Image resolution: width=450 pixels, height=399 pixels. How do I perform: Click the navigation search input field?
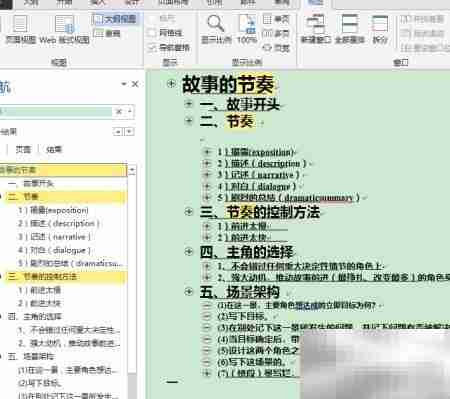tap(56, 112)
